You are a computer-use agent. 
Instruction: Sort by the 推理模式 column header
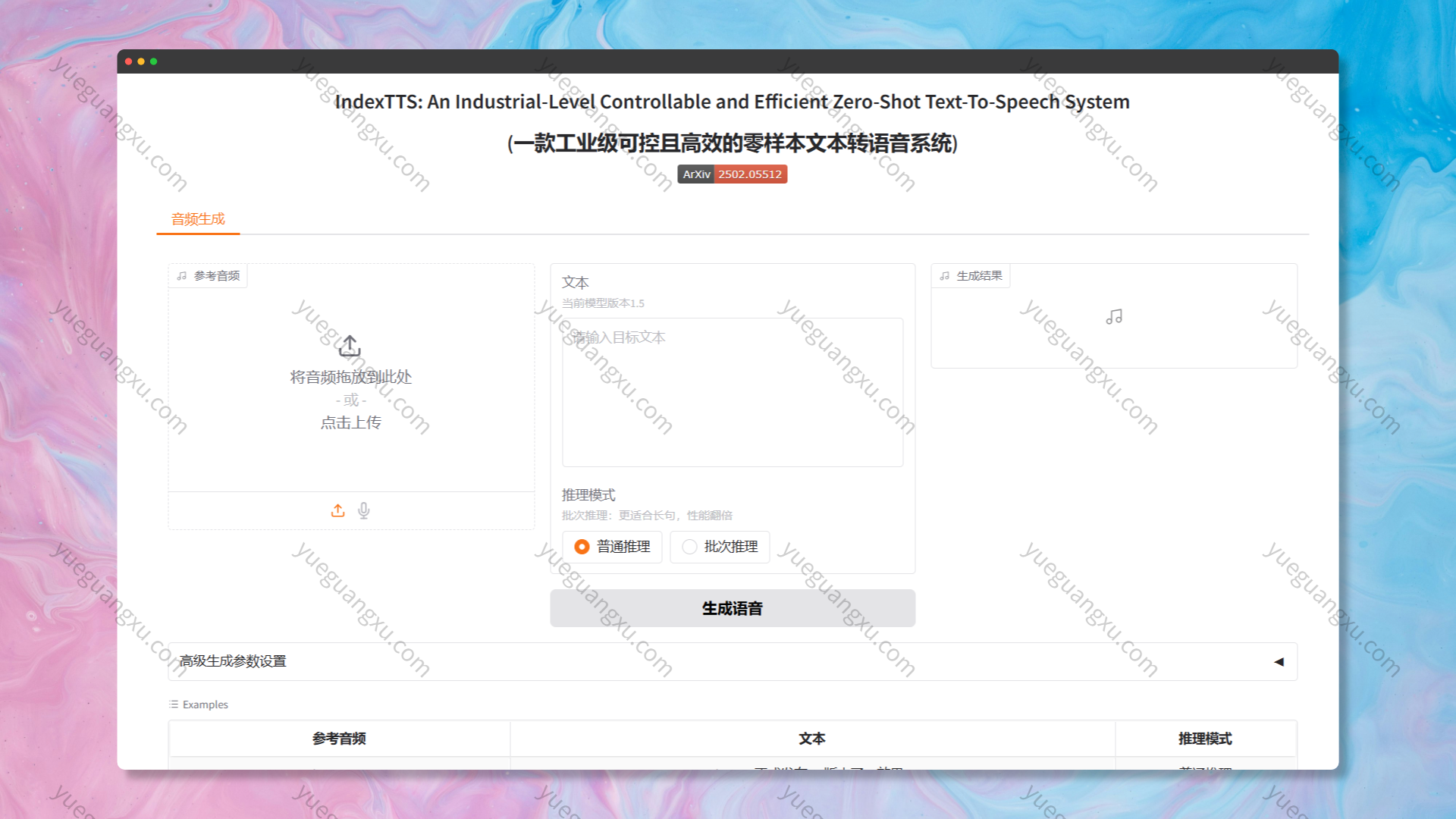[x=1205, y=738]
